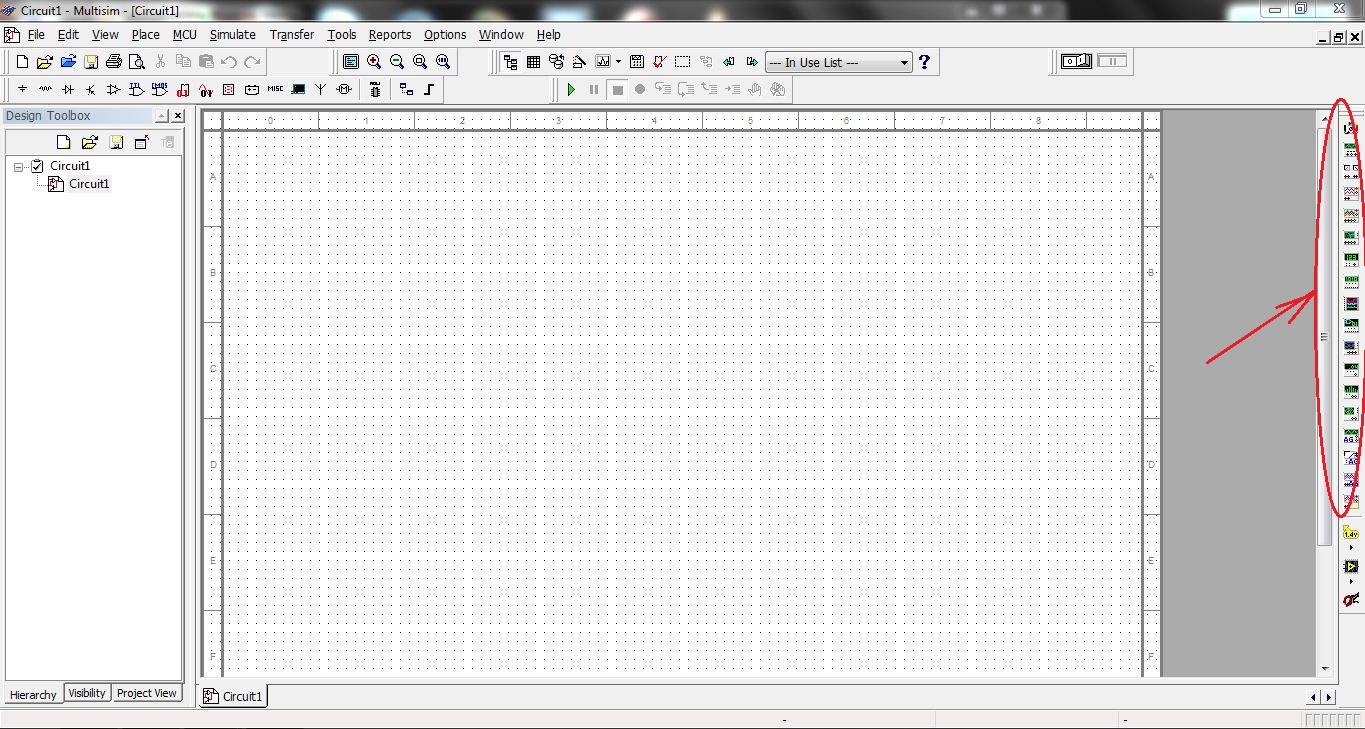Flip the simulation on/off switch
Screen dimensions: 1365x729
(1077, 61)
